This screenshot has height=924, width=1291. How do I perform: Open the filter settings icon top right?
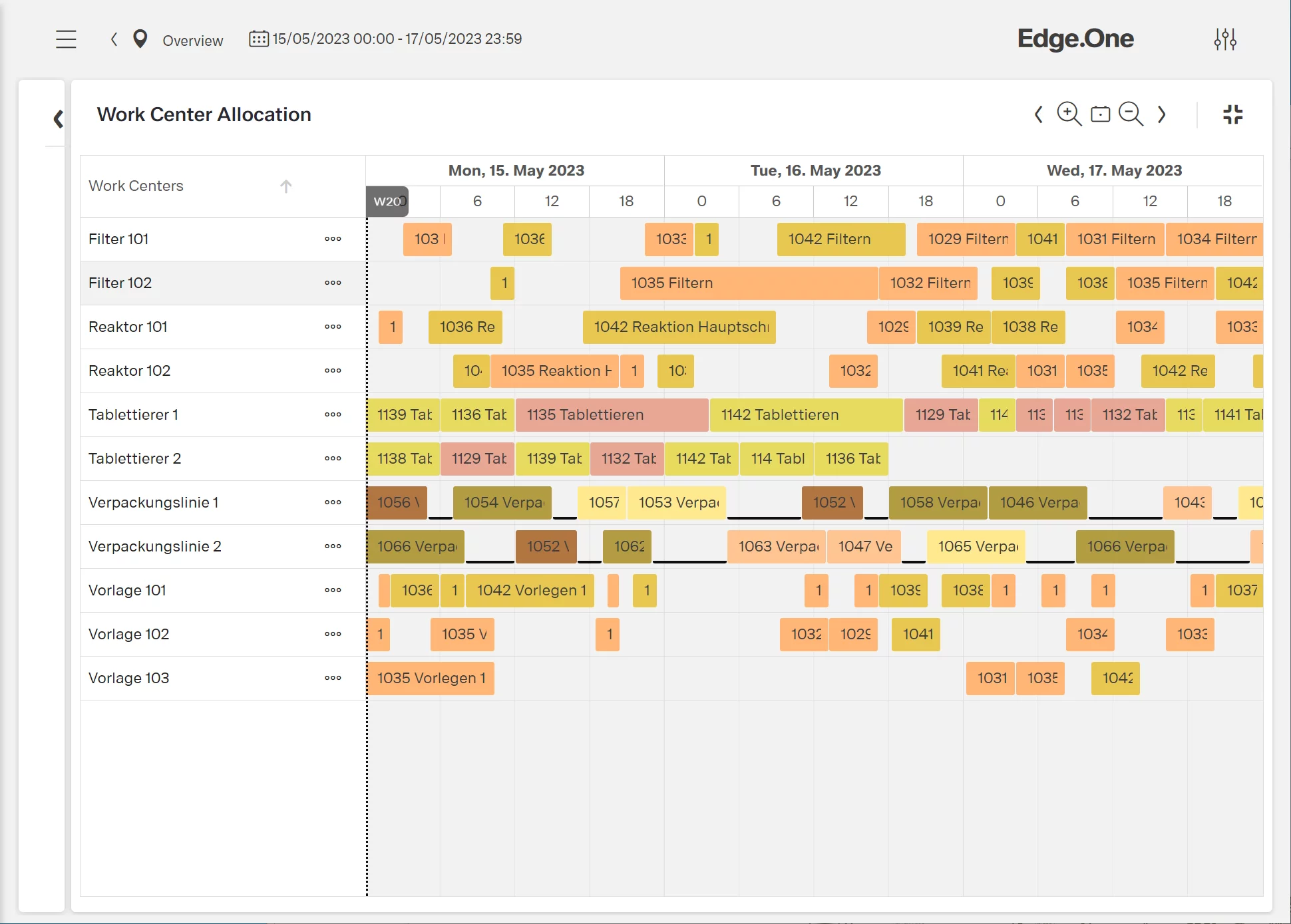1226,39
